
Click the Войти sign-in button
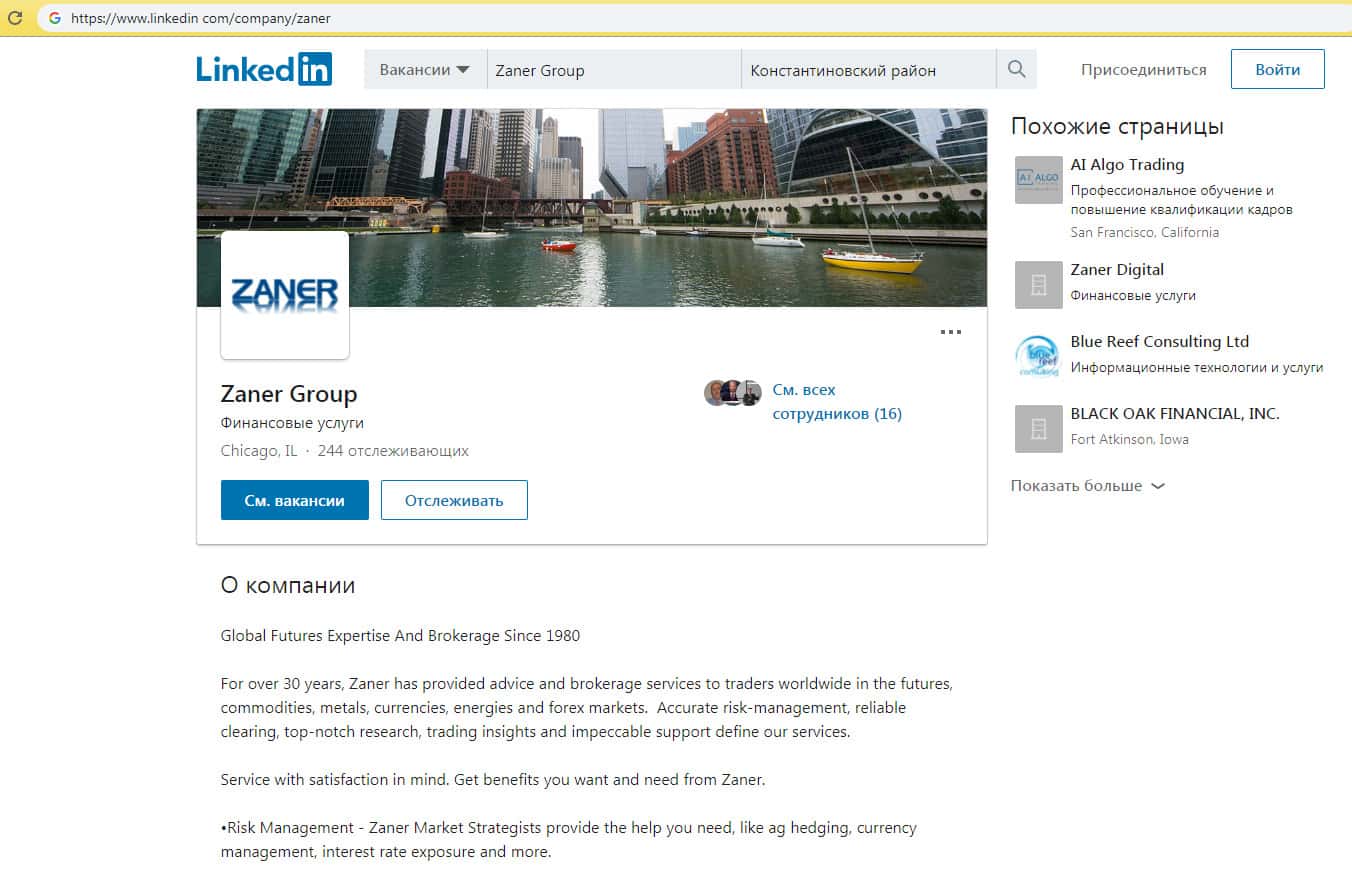point(1278,69)
